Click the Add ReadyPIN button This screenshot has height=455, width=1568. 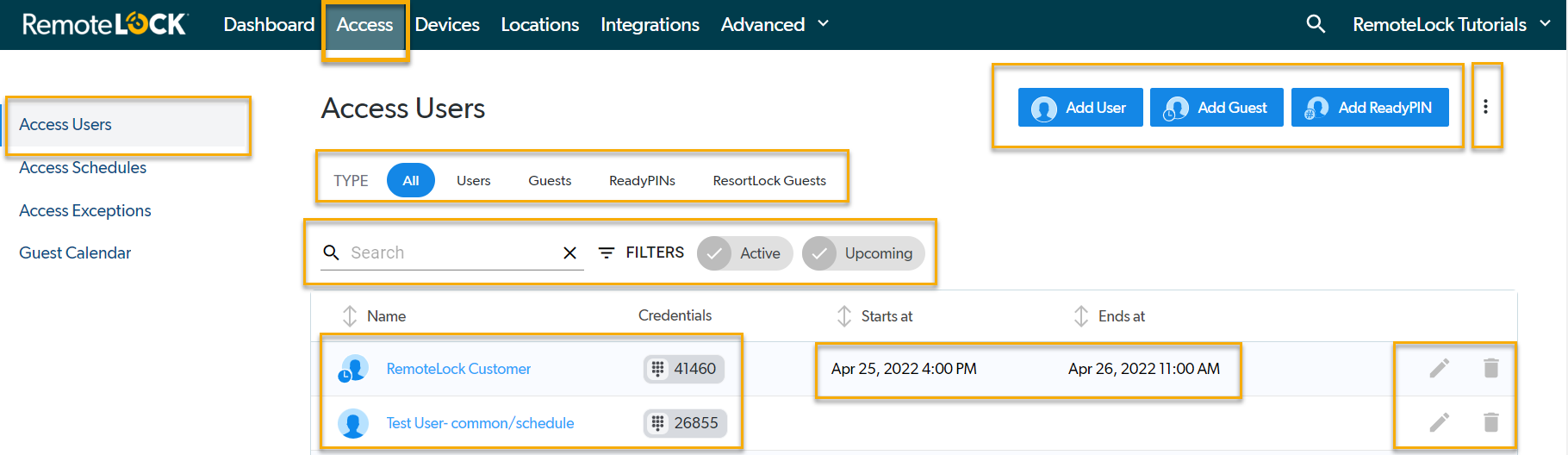pyautogui.click(x=1370, y=108)
